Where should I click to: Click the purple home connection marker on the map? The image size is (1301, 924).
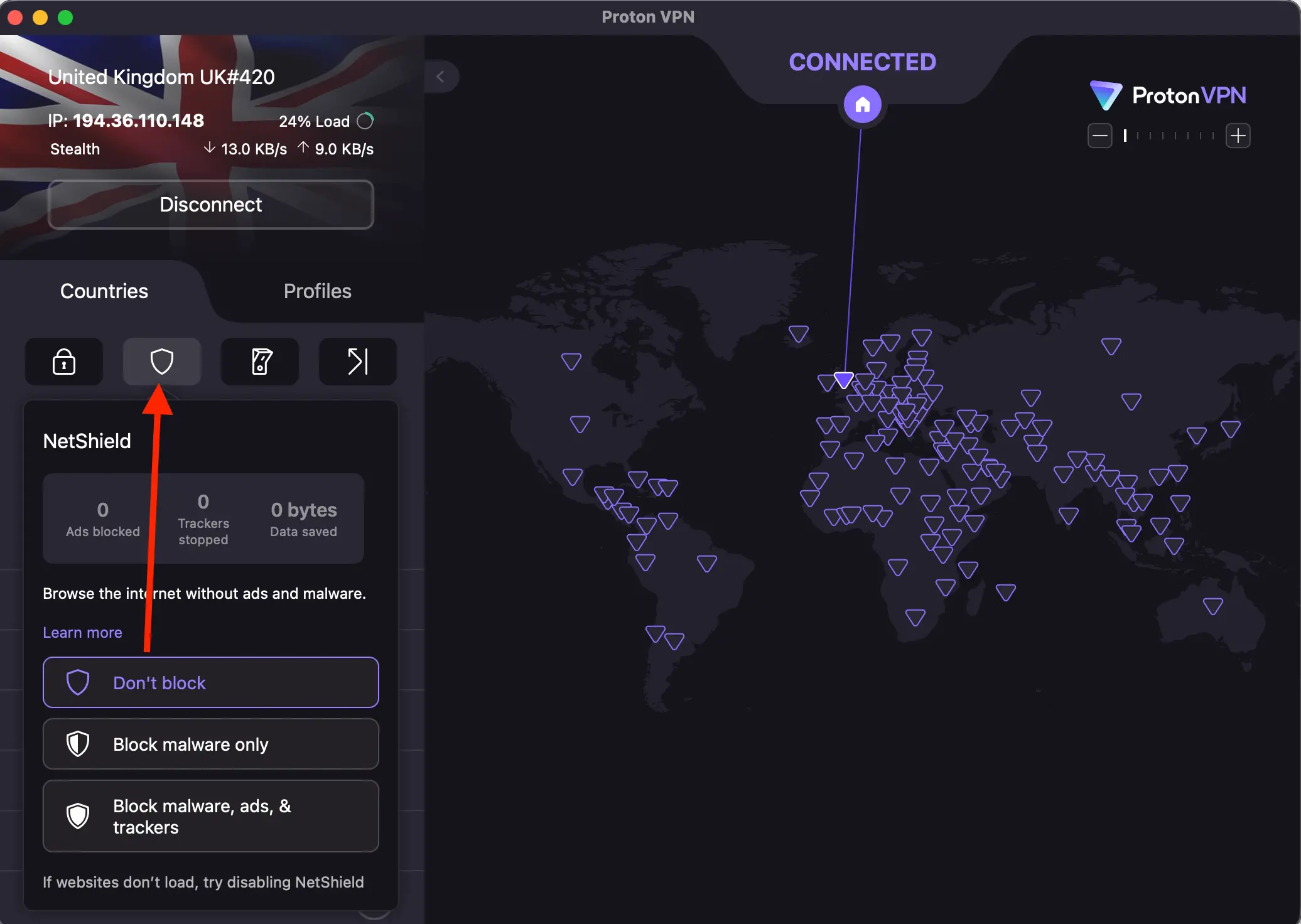pyautogui.click(x=862, y=104)
